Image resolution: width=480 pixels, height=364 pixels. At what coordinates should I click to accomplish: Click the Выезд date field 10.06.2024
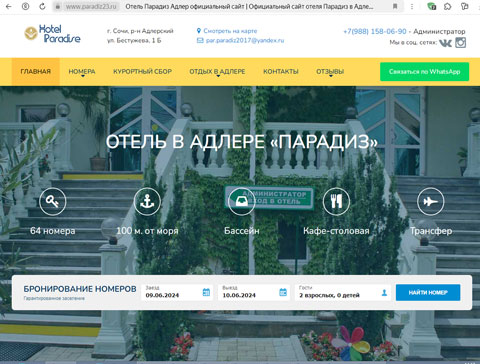pyautogui.click(x=254, y=292)
